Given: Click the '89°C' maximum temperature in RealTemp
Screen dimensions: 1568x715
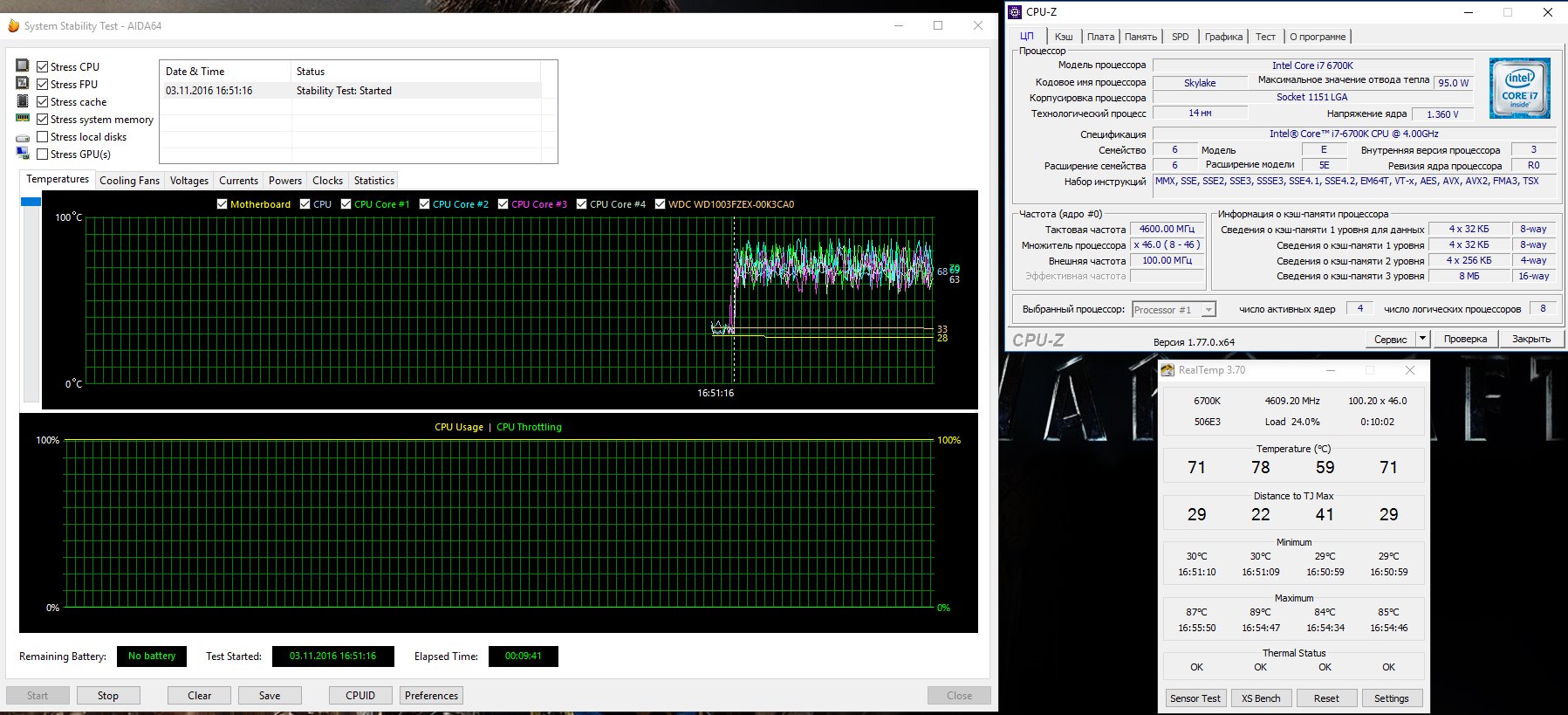Looking at the screenshot, I should pyautogui.click(x=1260, y=612).
